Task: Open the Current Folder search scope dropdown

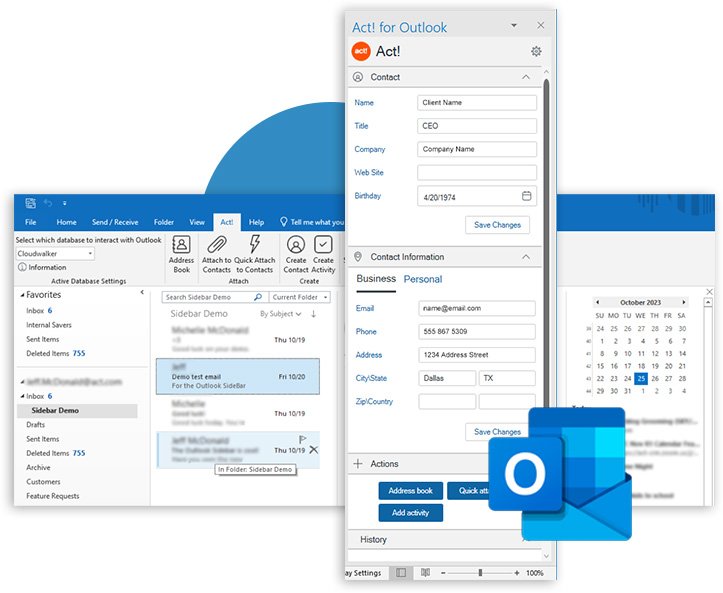Action: (299, 297)
